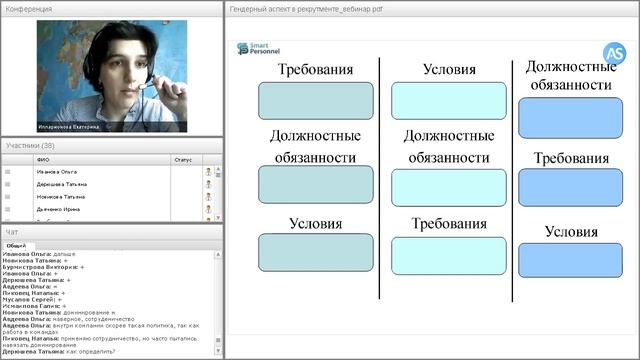Click the gray box under first-column Должностные обязанности

(x=316, y=184)
